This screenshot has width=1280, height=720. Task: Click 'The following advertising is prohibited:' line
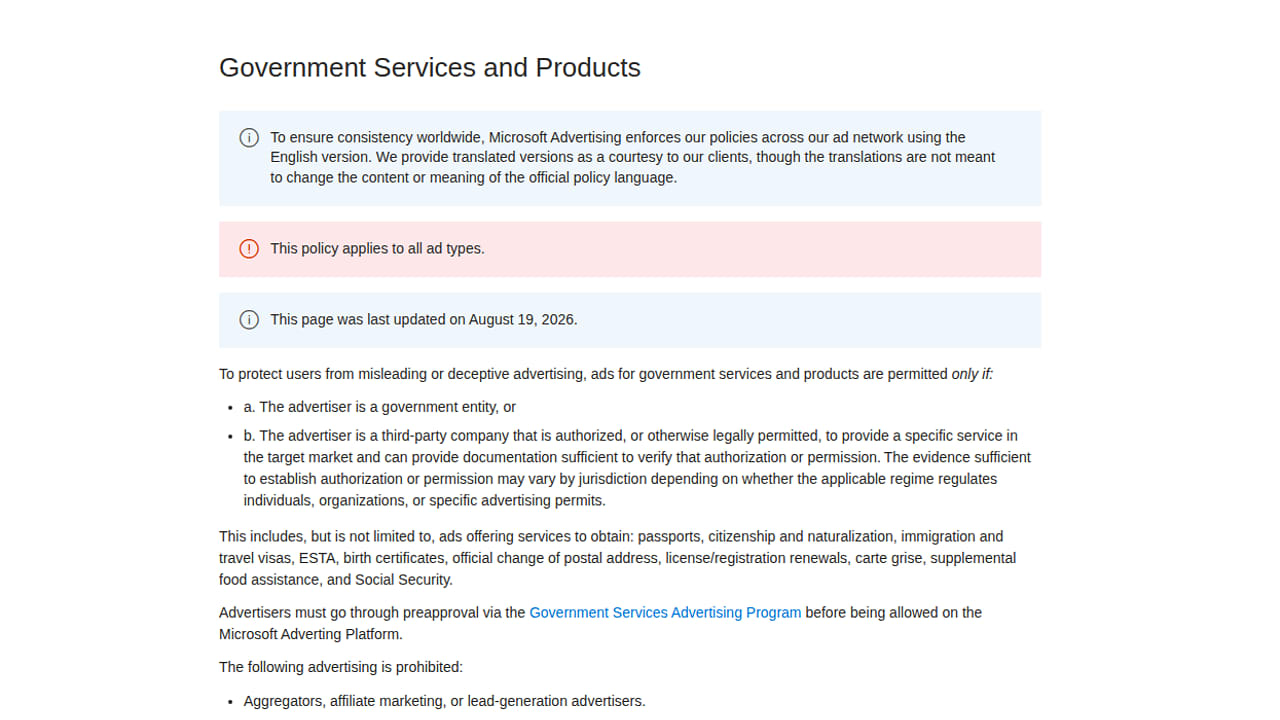[x=341, y=667]
